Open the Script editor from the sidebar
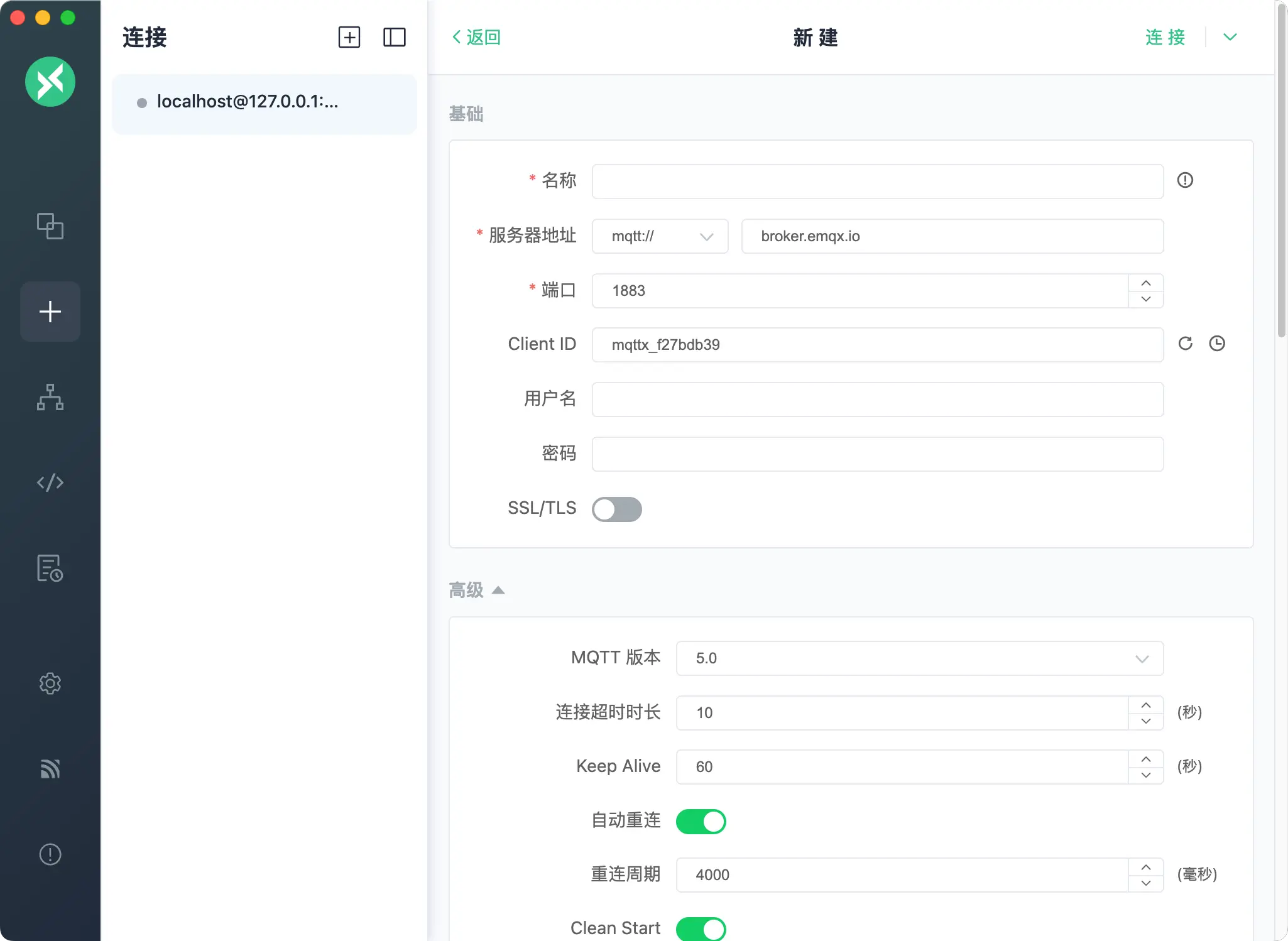Screen dimensions: 1288x941 [50, 482]
